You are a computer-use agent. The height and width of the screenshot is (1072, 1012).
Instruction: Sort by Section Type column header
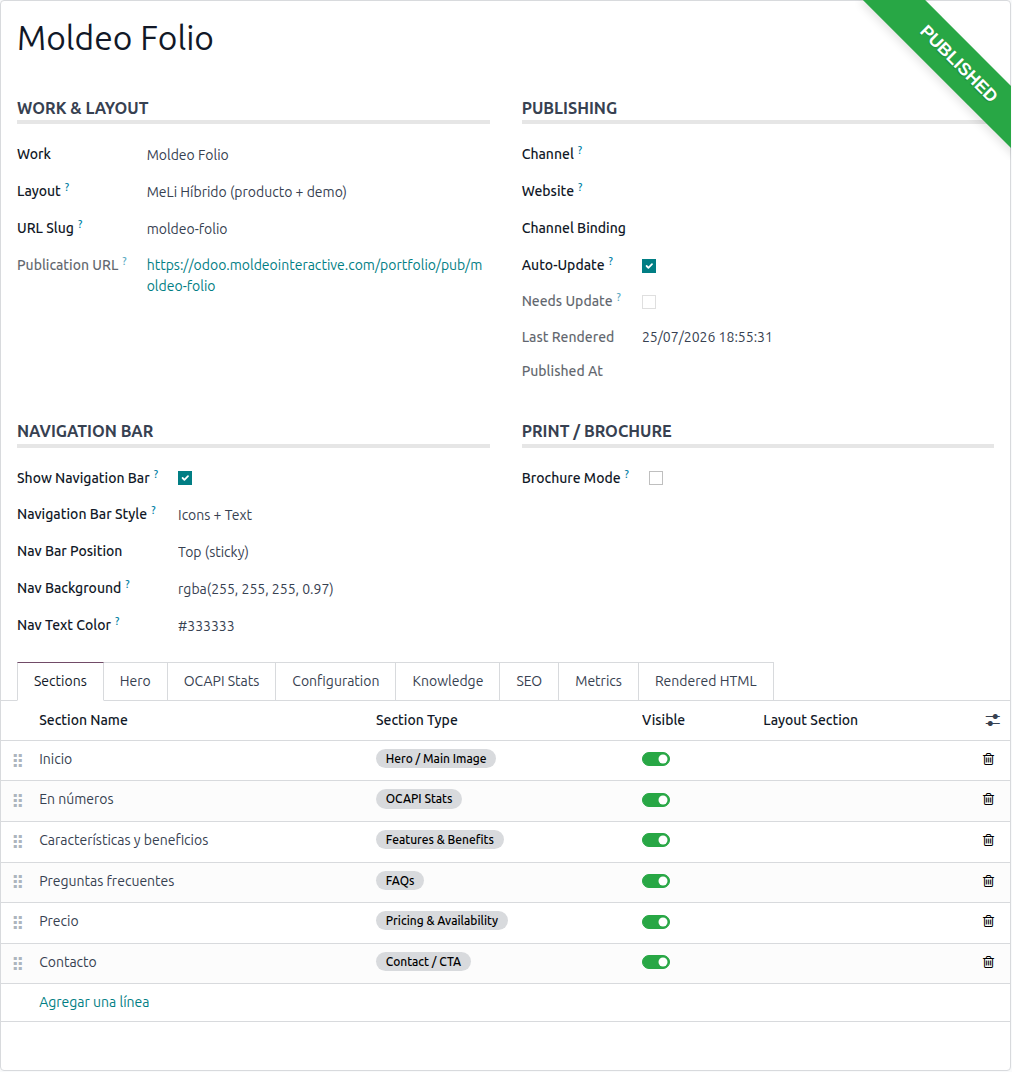pos(416,721)
